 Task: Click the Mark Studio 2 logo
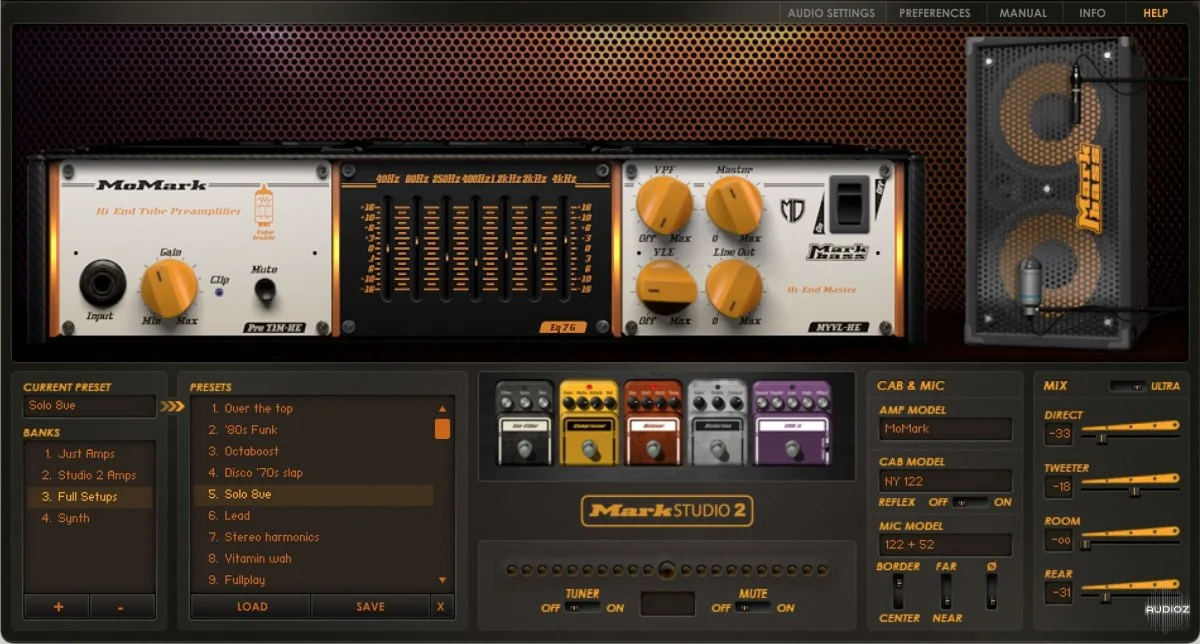click(667, 511)
